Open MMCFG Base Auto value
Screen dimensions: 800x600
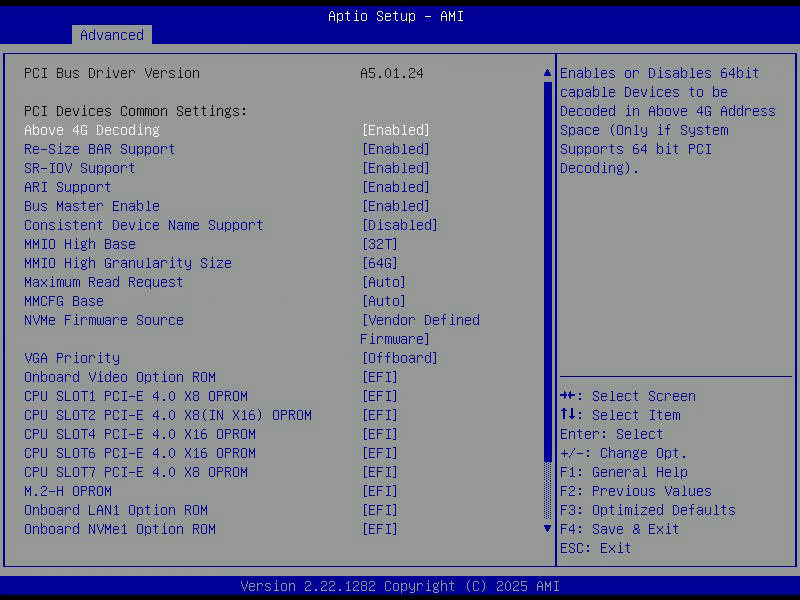tap(384, 301)
